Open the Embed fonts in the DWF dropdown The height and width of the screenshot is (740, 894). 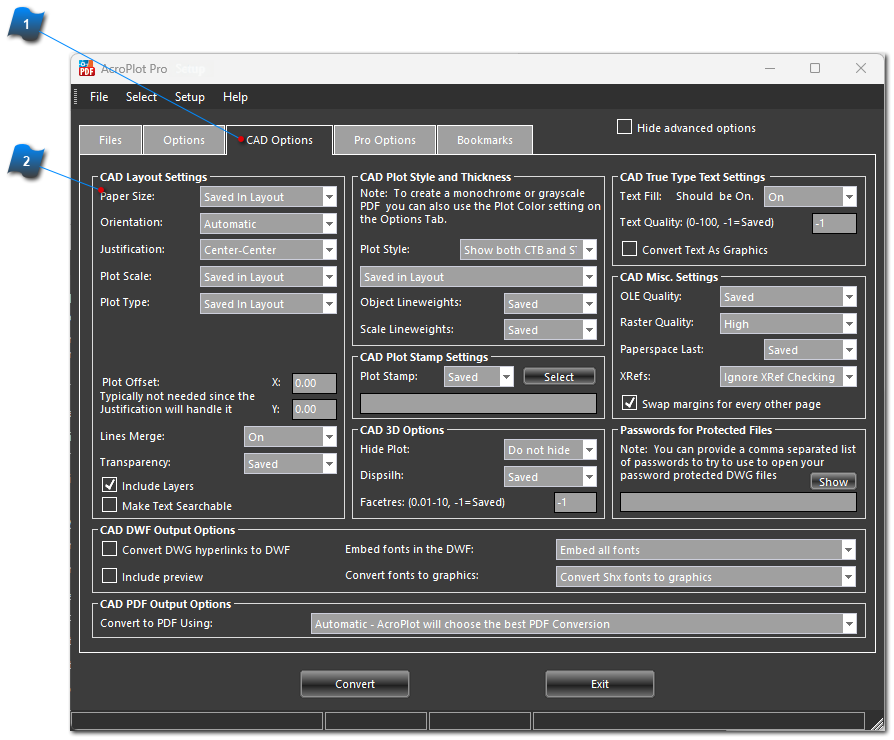pos(706,550)
